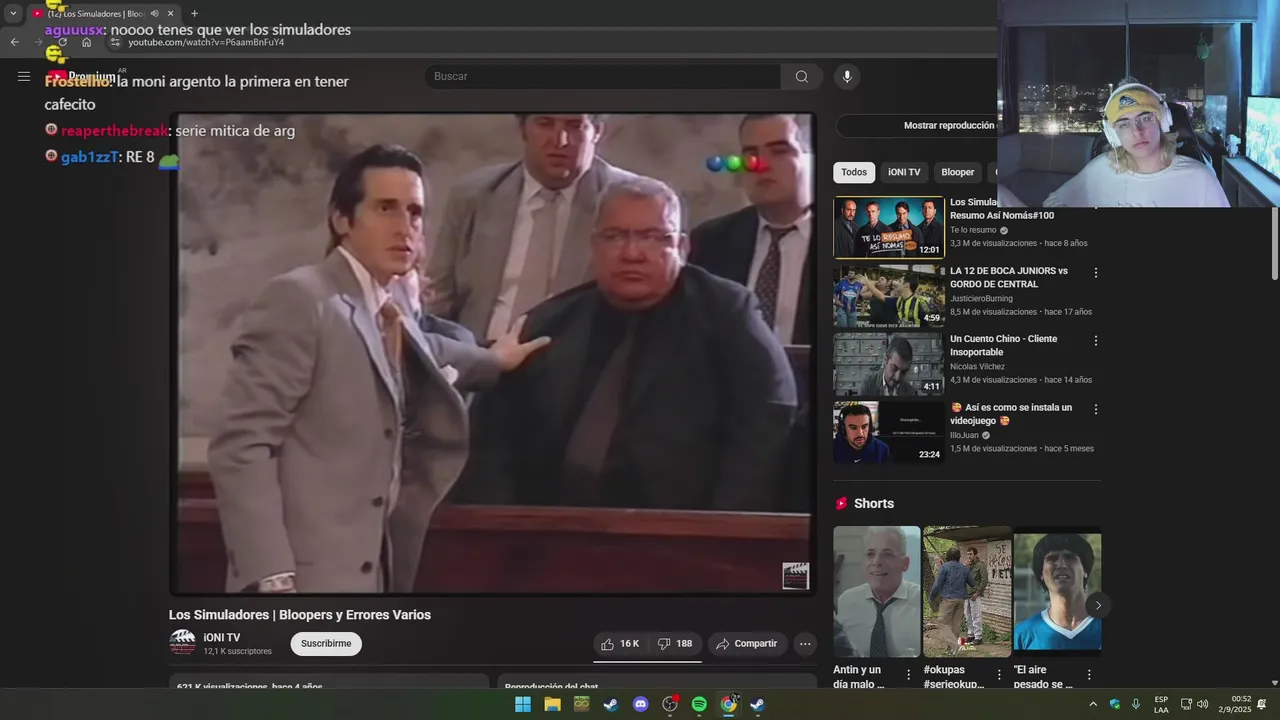
Task: Open Los Simuladores resumen thumbnail
Action: 889,227
